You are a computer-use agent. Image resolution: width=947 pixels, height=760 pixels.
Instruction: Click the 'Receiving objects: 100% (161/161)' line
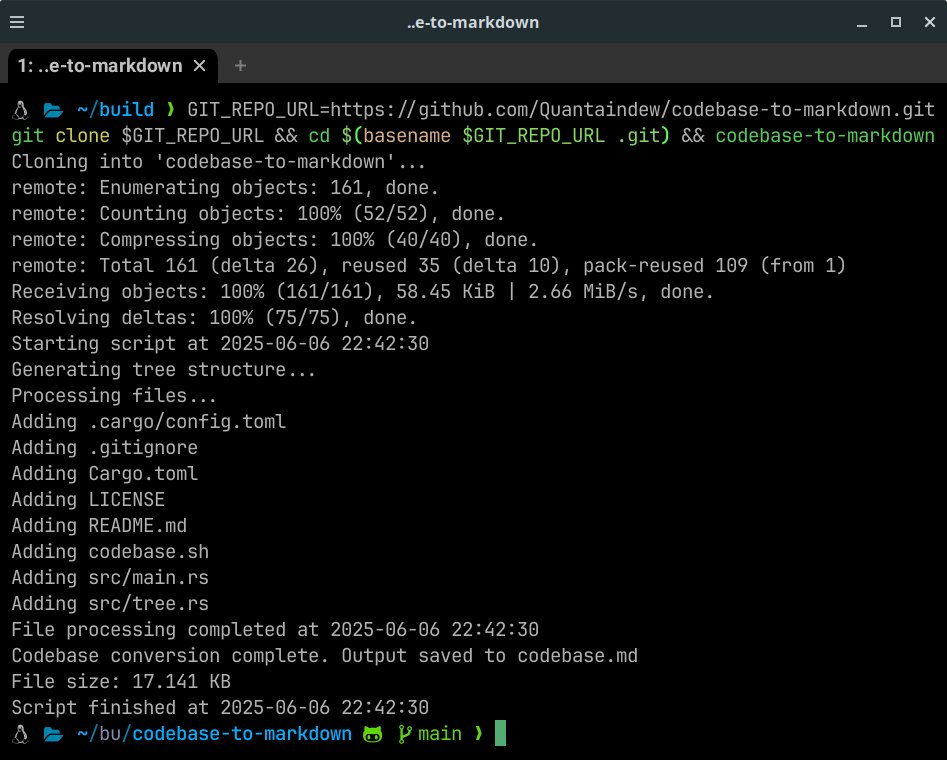(x=362, y=291)
